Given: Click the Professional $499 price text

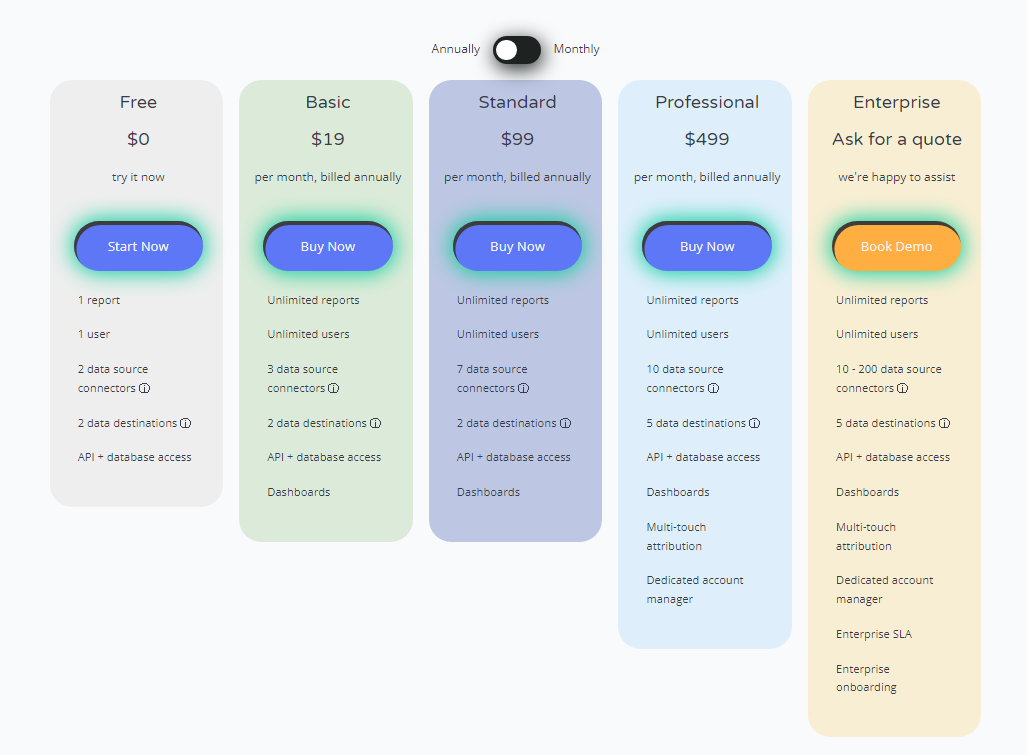Looking at the screenshot, I should click(707, 139).
